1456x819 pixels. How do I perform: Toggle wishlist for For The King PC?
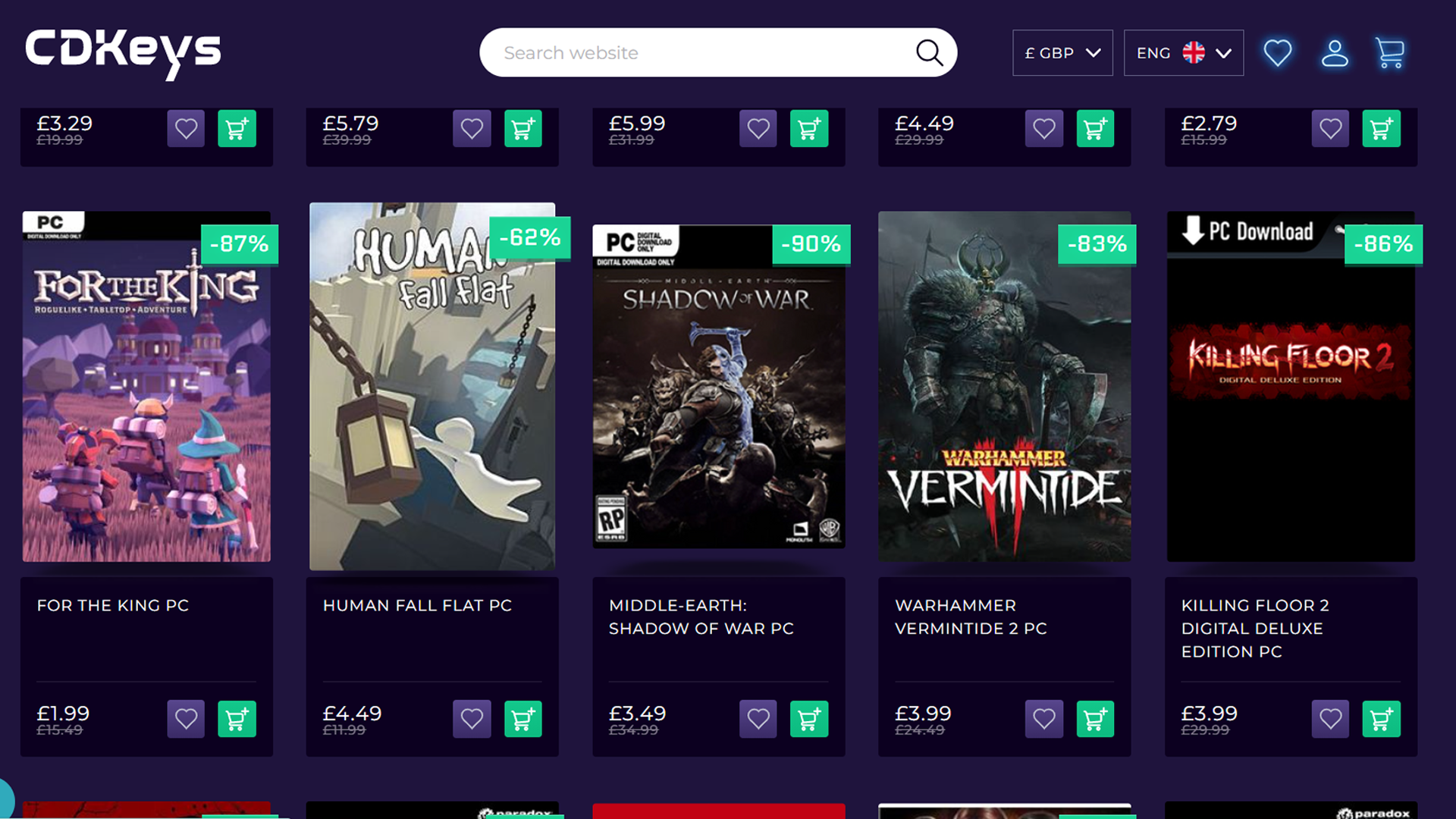[x=186, y=719]
